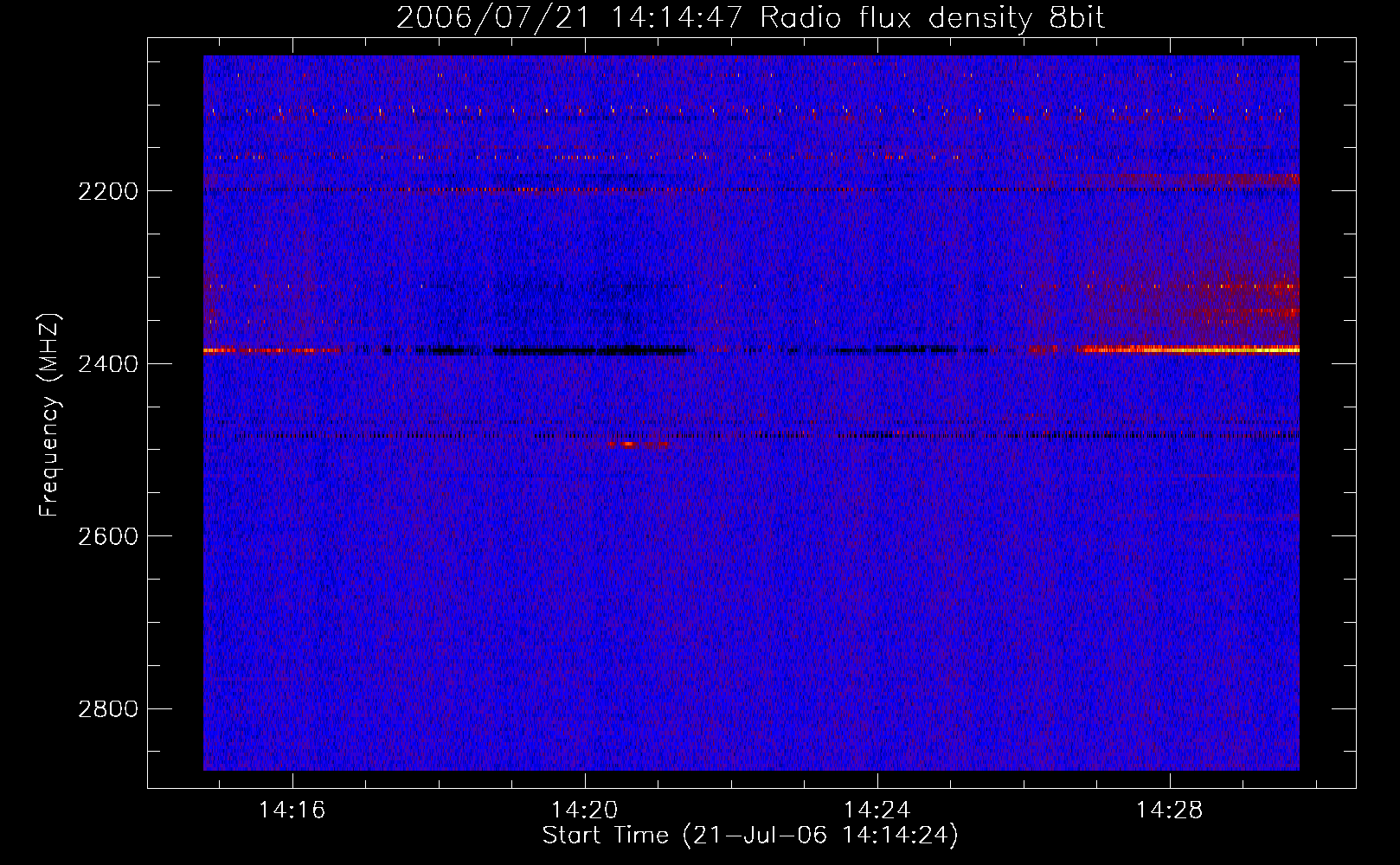
Task: Click the 14:16 time tick label
Action: 292,811
